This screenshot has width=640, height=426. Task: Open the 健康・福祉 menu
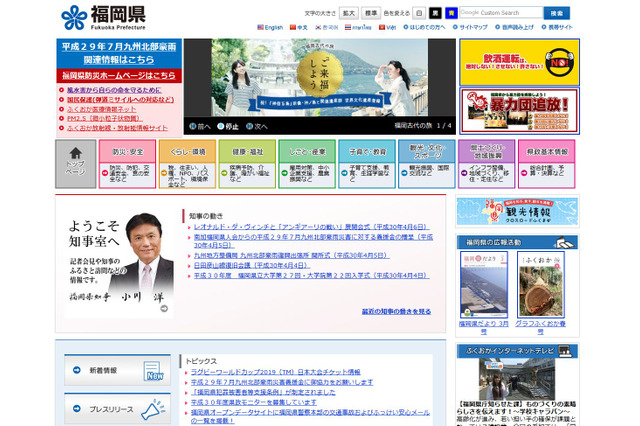(247, 152)
